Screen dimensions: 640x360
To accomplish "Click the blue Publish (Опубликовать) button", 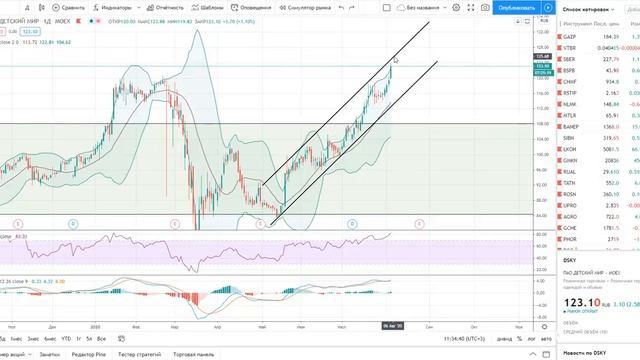I will pyautogui.click(x=517, y=8).
